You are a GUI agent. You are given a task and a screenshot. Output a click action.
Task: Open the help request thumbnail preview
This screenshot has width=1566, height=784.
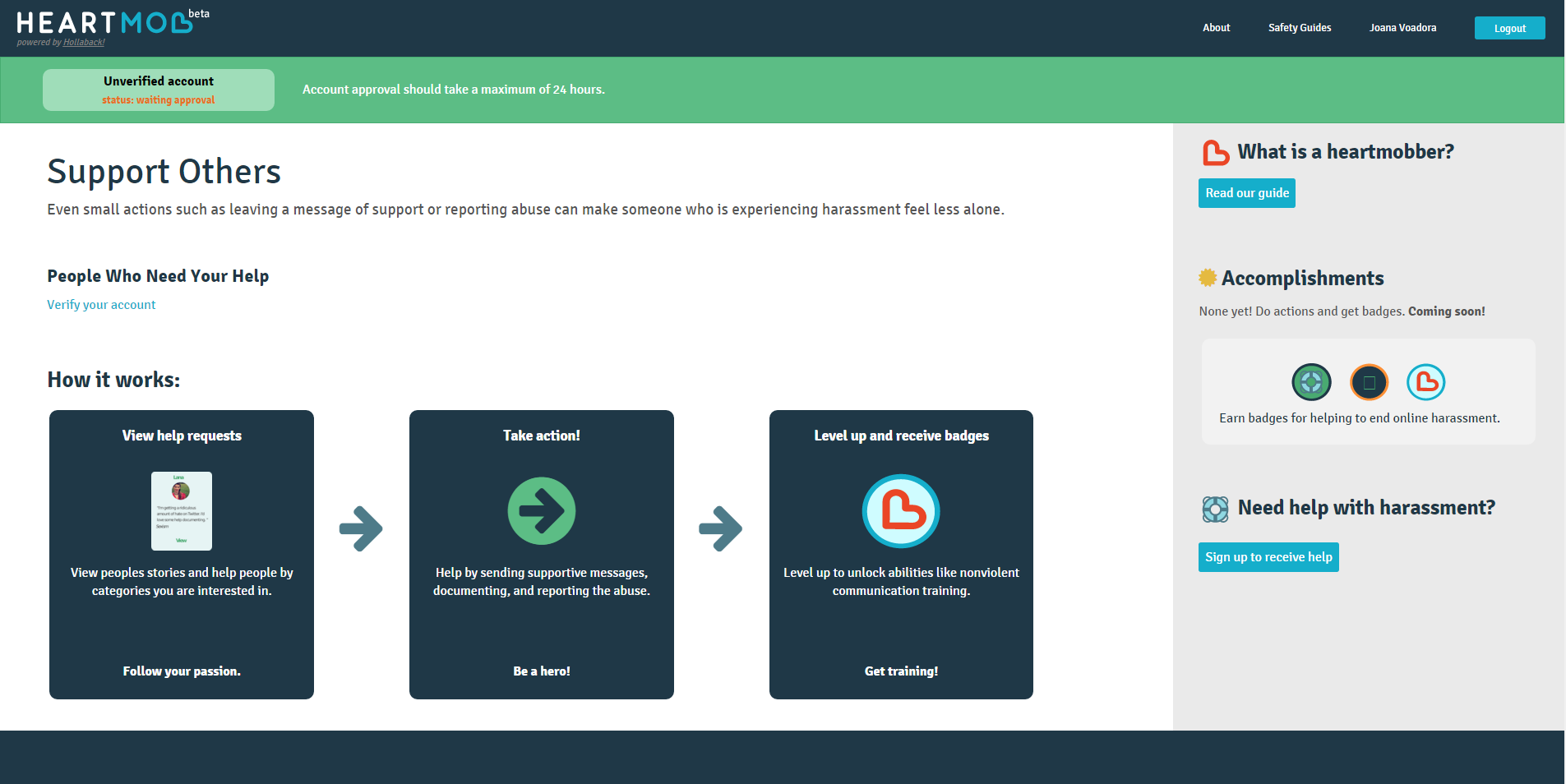pos(182,511)
